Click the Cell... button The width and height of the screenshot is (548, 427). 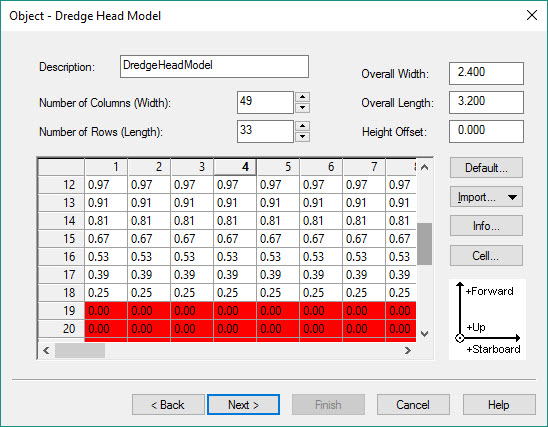coord(486,256)
